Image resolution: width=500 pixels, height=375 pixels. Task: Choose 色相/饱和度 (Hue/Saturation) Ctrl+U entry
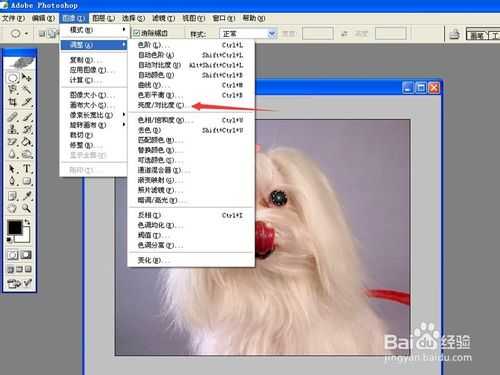pos(191,120)
